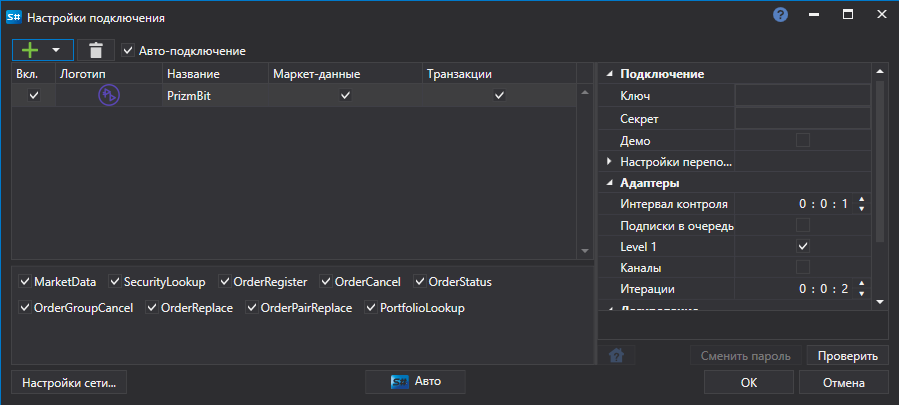Toggle the OrderRegister checkbox
Viewport: 899px width, 405px height.
coord(224,282)
